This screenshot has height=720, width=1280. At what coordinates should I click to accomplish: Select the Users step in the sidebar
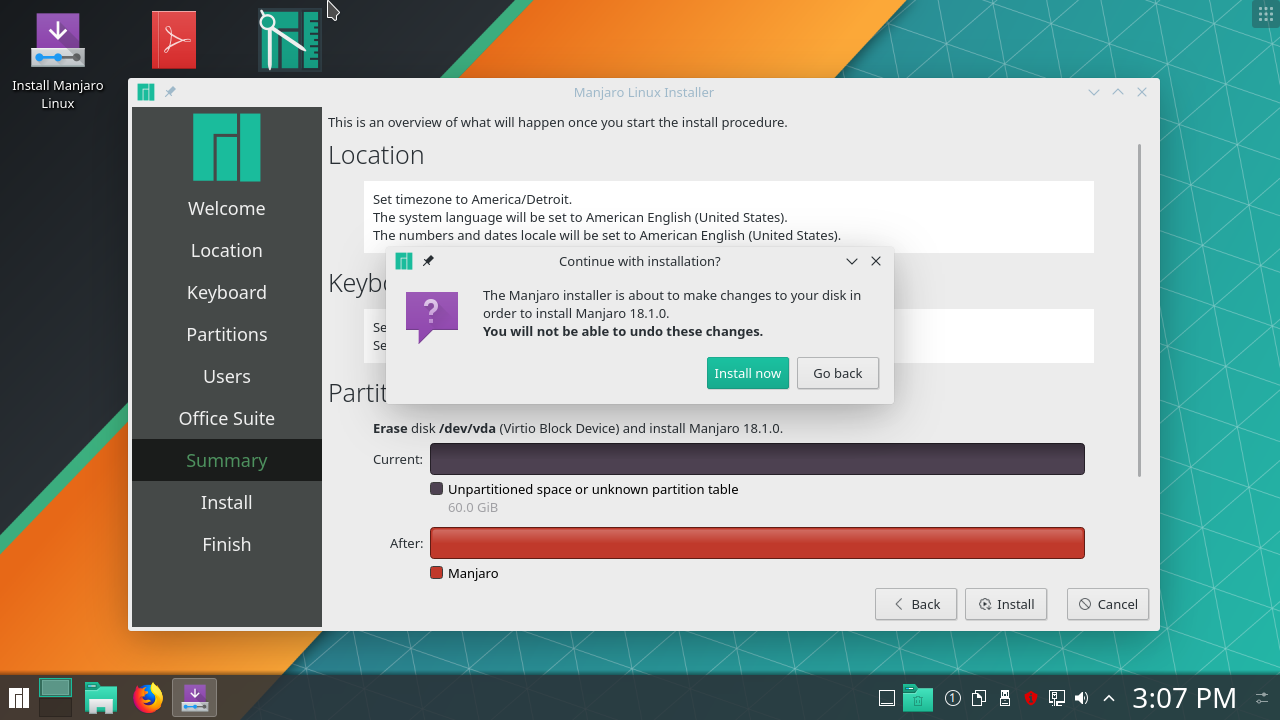(226, 376)
